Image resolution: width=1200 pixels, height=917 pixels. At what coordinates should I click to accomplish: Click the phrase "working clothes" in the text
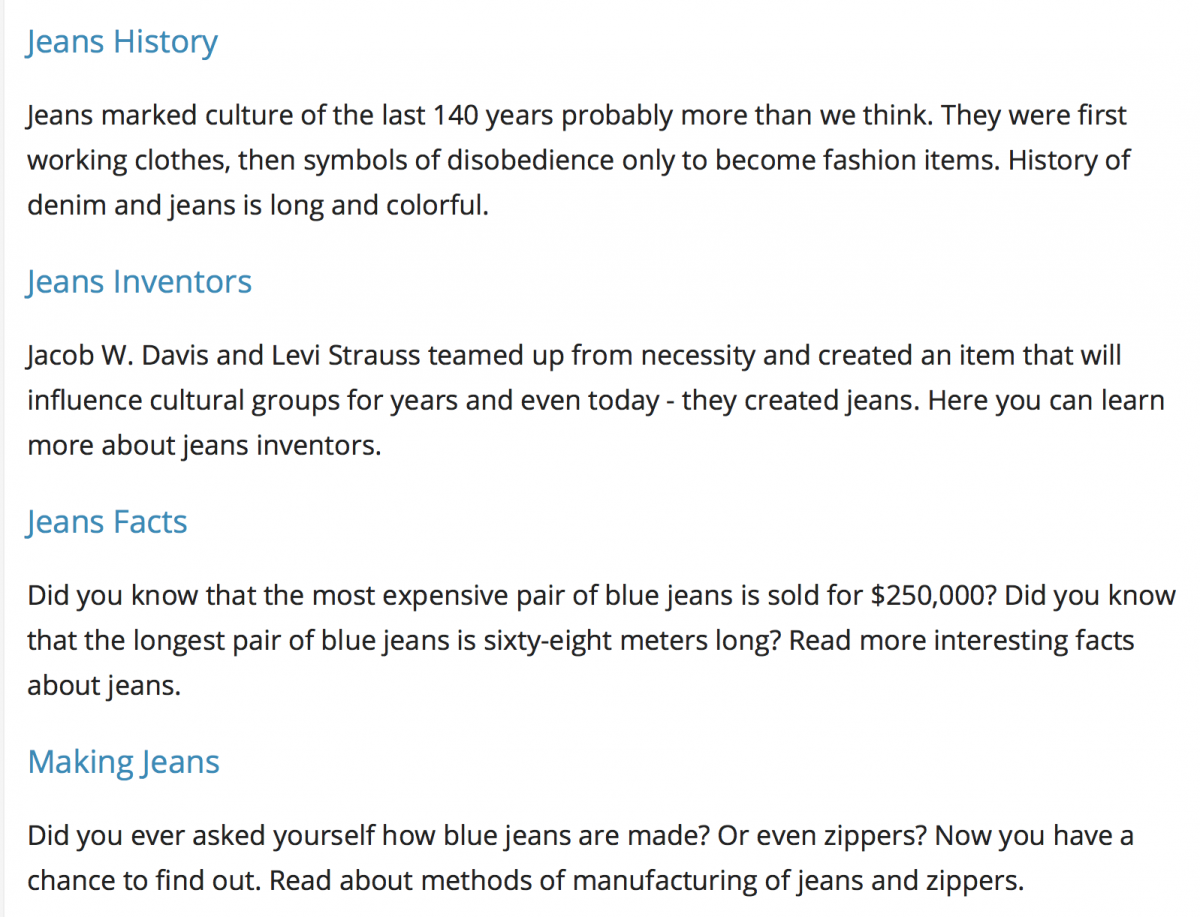(128, 162)
